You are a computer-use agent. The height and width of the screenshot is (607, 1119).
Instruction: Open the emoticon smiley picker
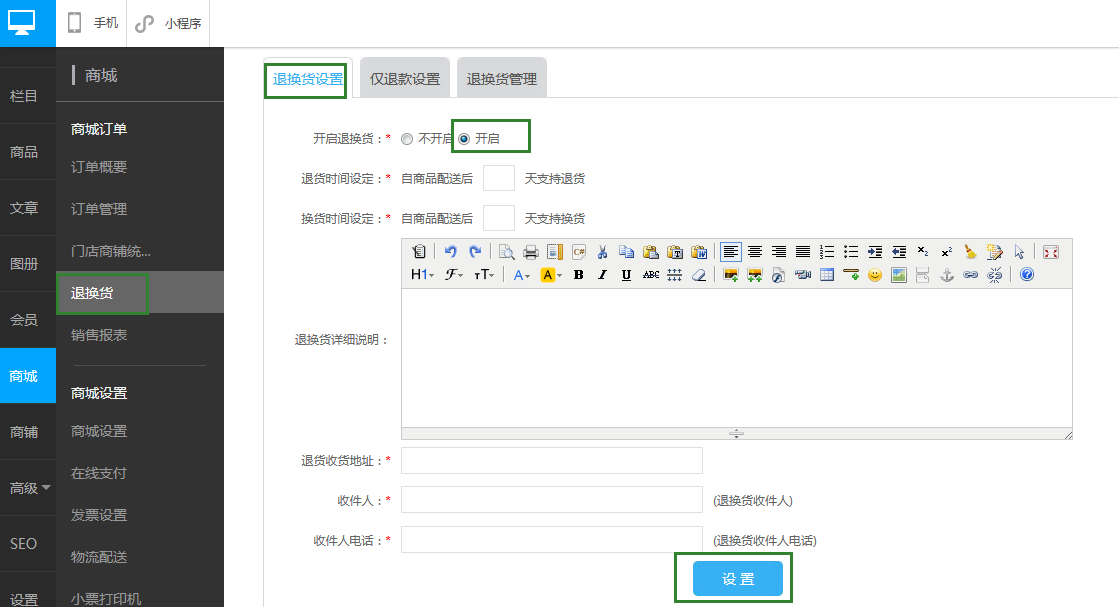(875, 275)
